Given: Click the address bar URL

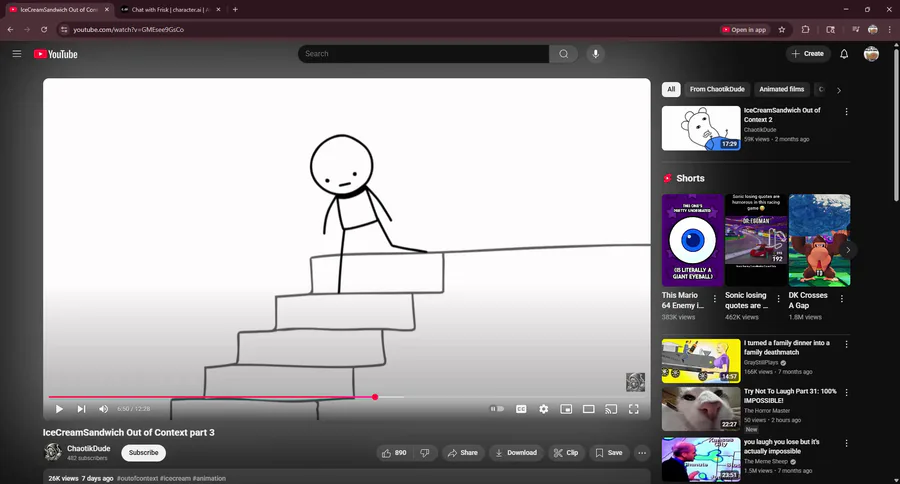Looking at the screenshot, I should pos(128,29).
